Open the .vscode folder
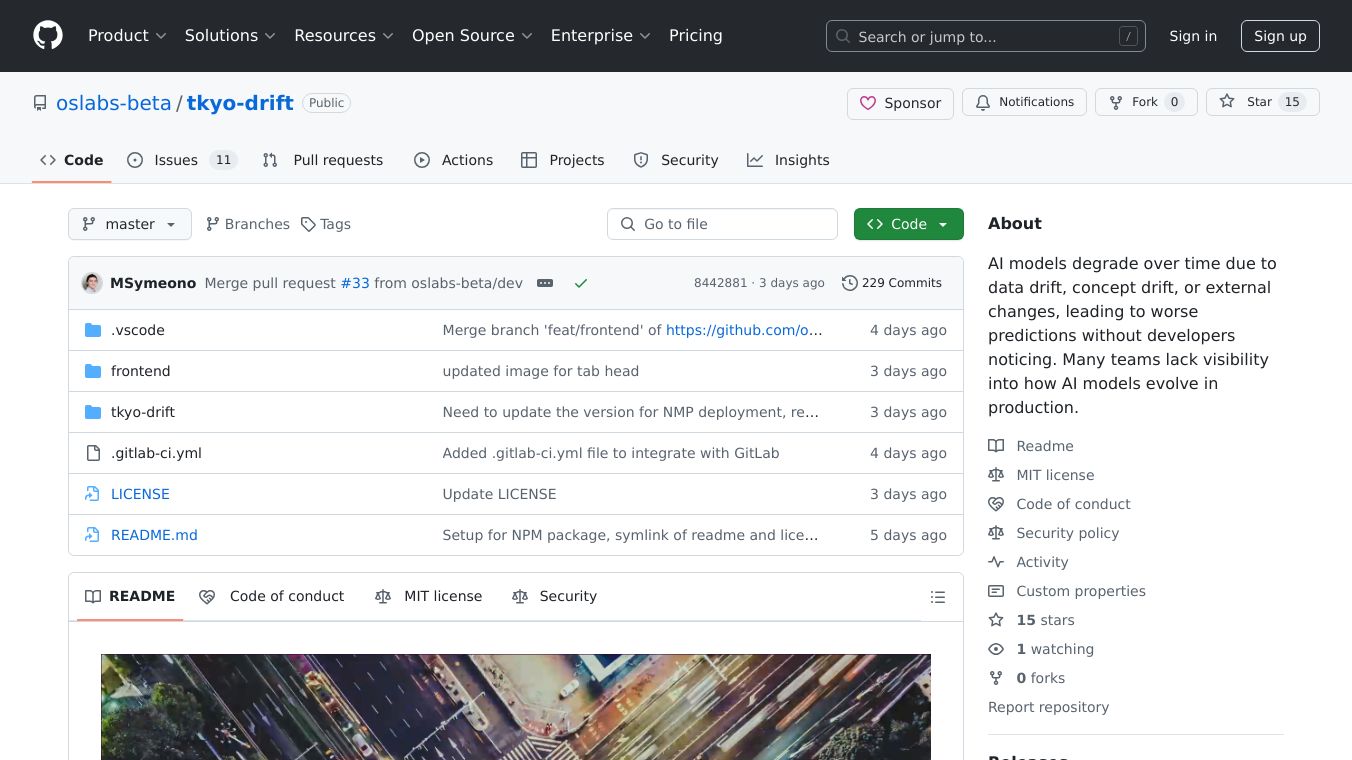The height and width of the screenshot is (760, 1352). pos(137,330)
